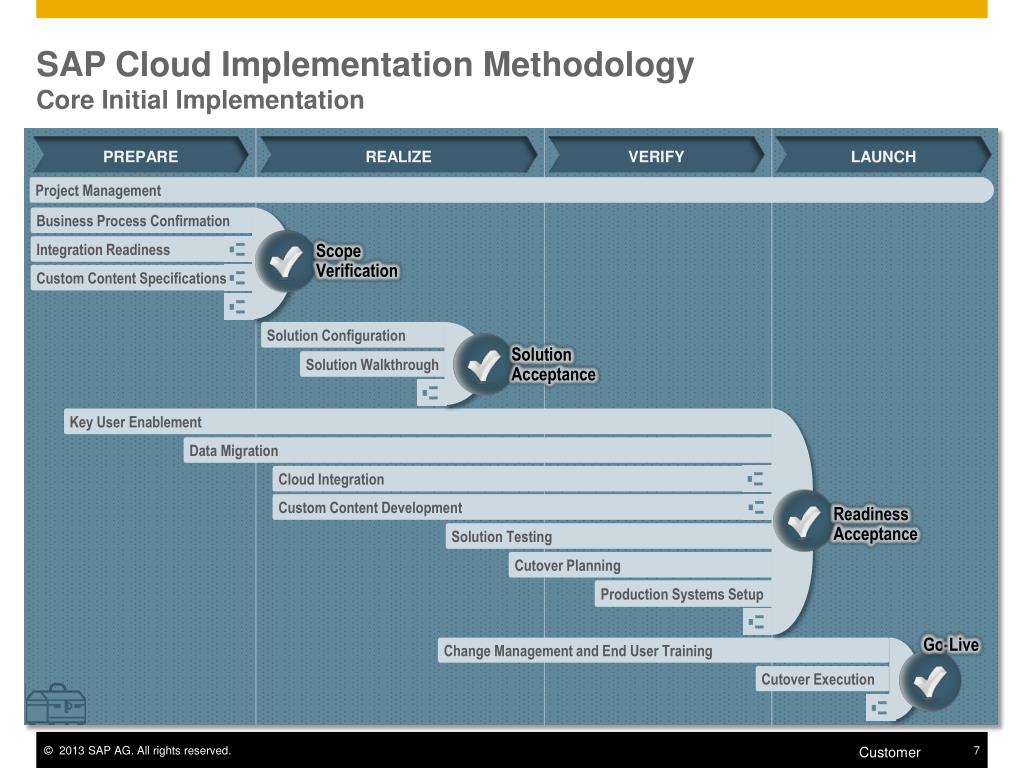
Task: Click the hierarchy icon on Custom Content Development row
Action: pos(756,507)
